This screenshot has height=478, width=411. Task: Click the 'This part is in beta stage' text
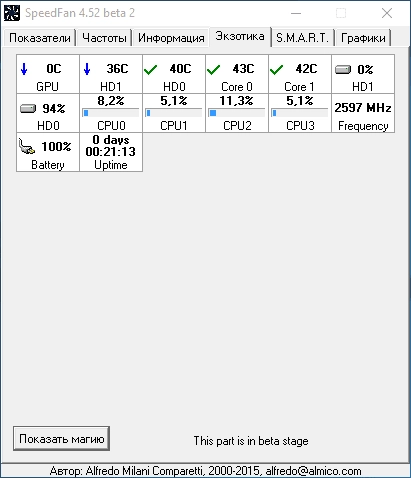(251, 441)
